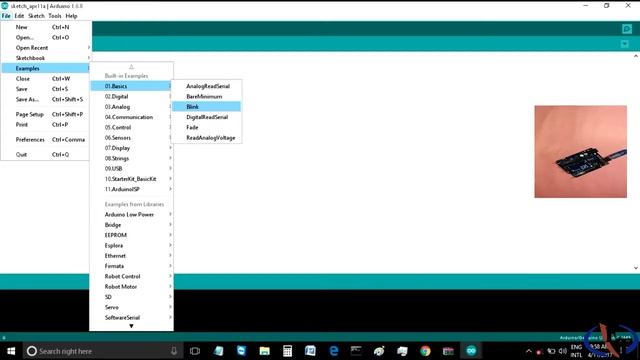Open SD library examples

[x=131, y=297]
